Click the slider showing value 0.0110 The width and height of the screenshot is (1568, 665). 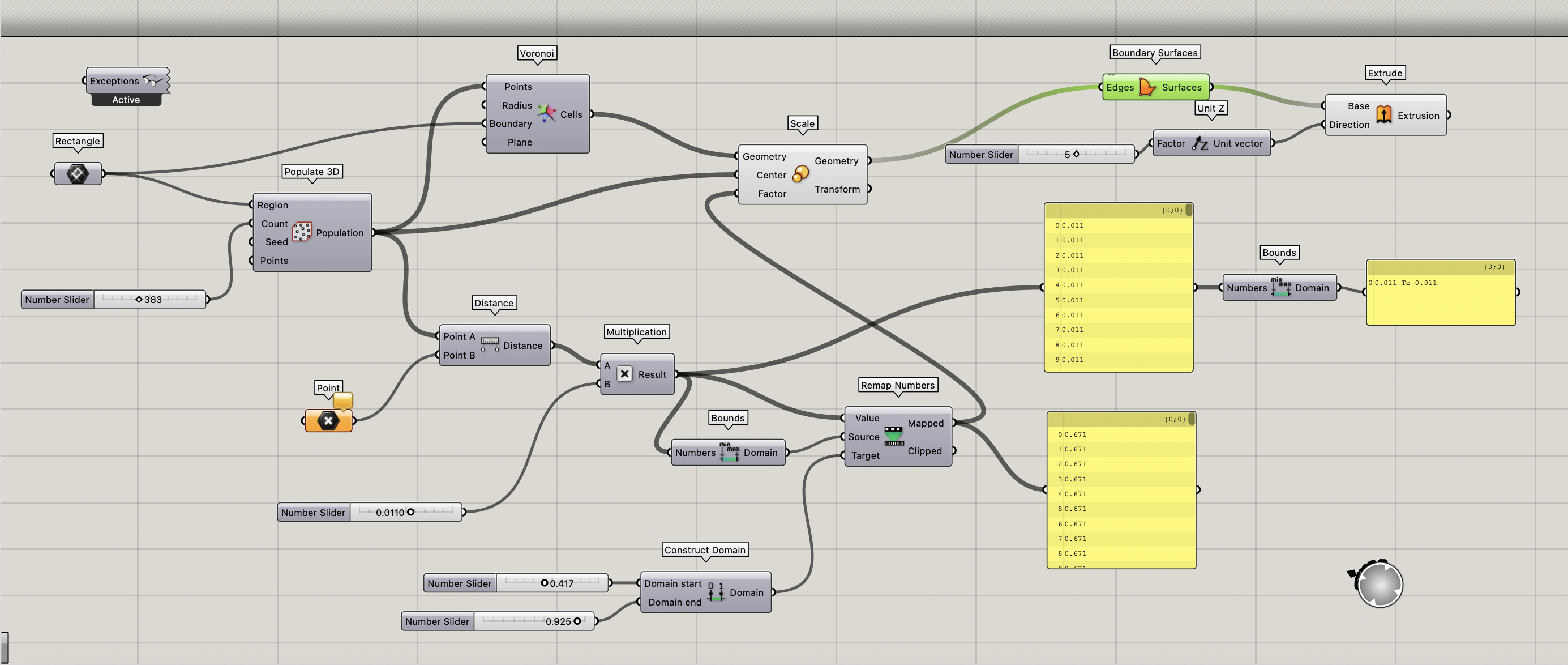tap(406, 512)
